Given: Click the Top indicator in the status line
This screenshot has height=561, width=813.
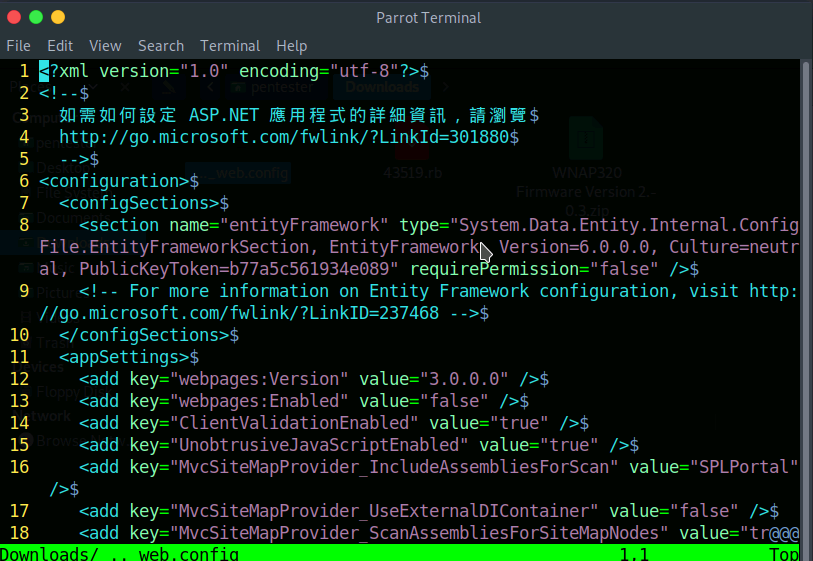Looking at the screenshot, I should tap(784, 554).
